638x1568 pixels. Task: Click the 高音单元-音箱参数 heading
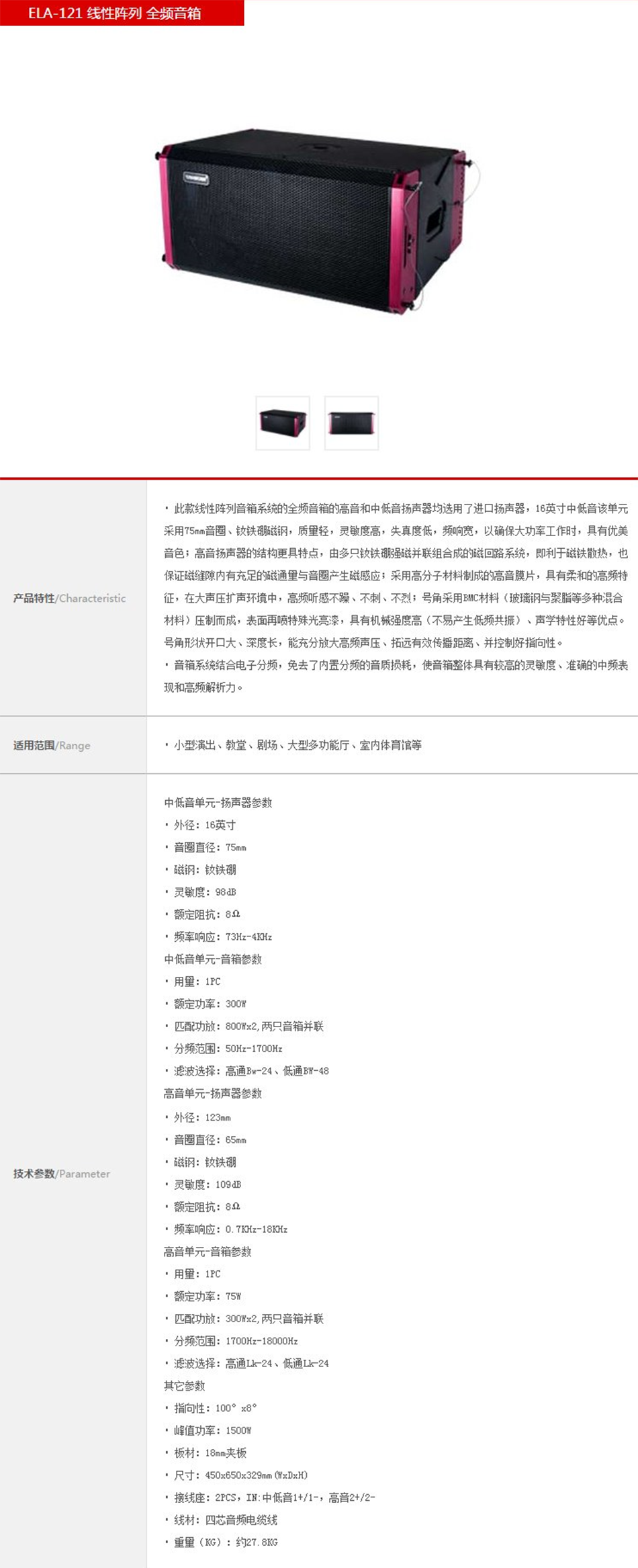208,1252
